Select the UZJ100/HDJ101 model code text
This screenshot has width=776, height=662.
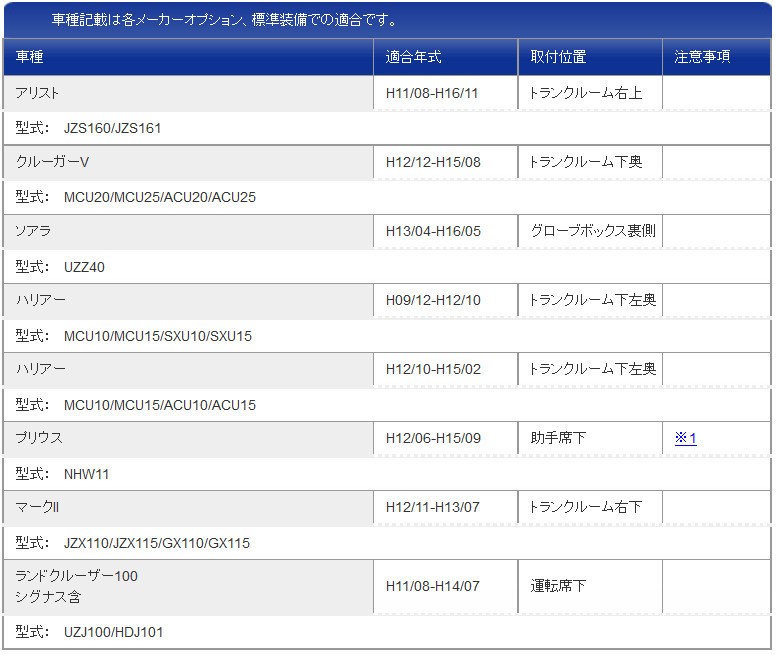[113, 632]
